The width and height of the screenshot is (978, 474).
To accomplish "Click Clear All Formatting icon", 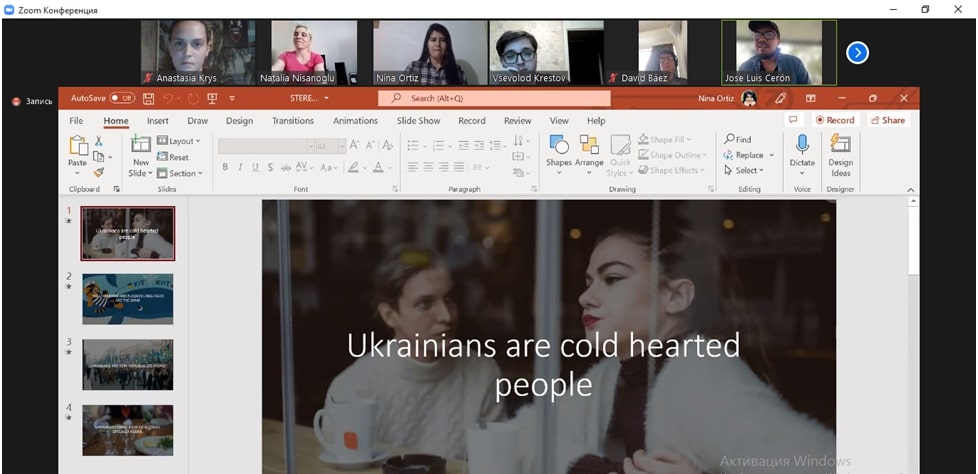I will [x=388, y=145].
